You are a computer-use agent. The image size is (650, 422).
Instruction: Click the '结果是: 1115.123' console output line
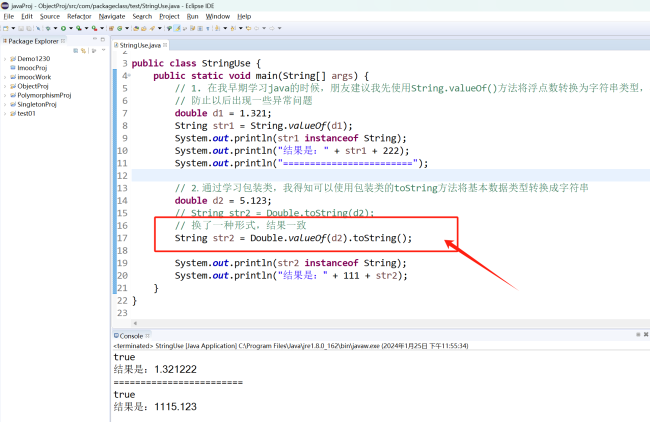click(x=155, y=407)
